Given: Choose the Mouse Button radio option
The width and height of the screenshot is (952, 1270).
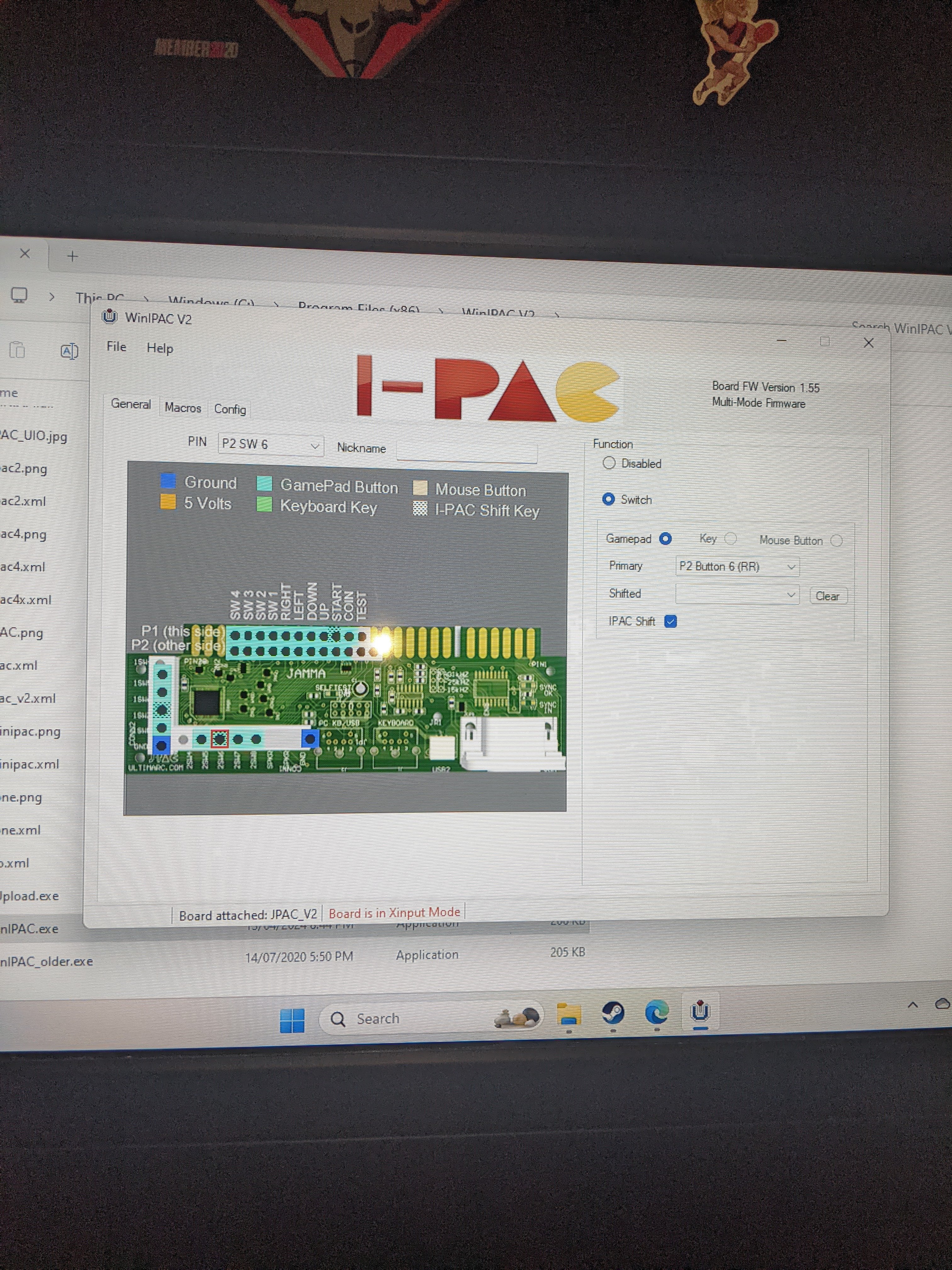Looking at the screenshot, I should tap(837, 541).
